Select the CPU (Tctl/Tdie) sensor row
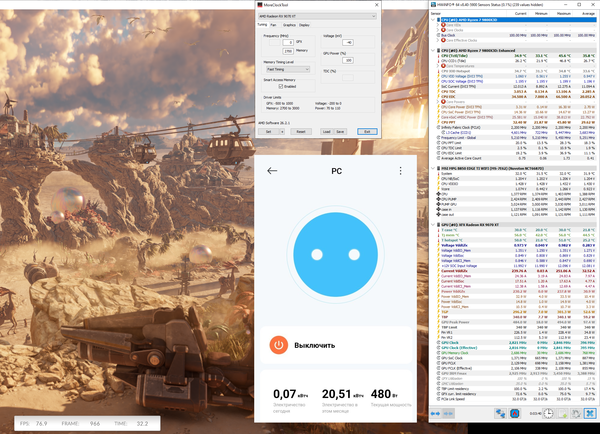 click(515, 56)
